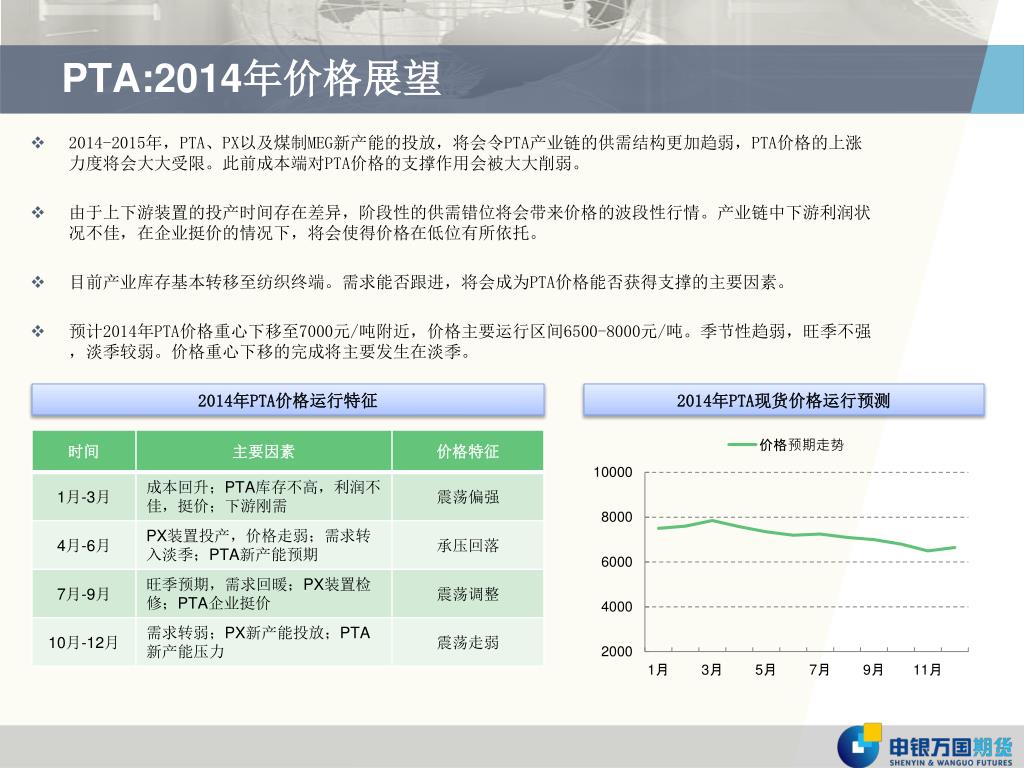Screen dimensions: 1024x768
Task: Click the green price forecast line
Action: [x=807, y=534]
